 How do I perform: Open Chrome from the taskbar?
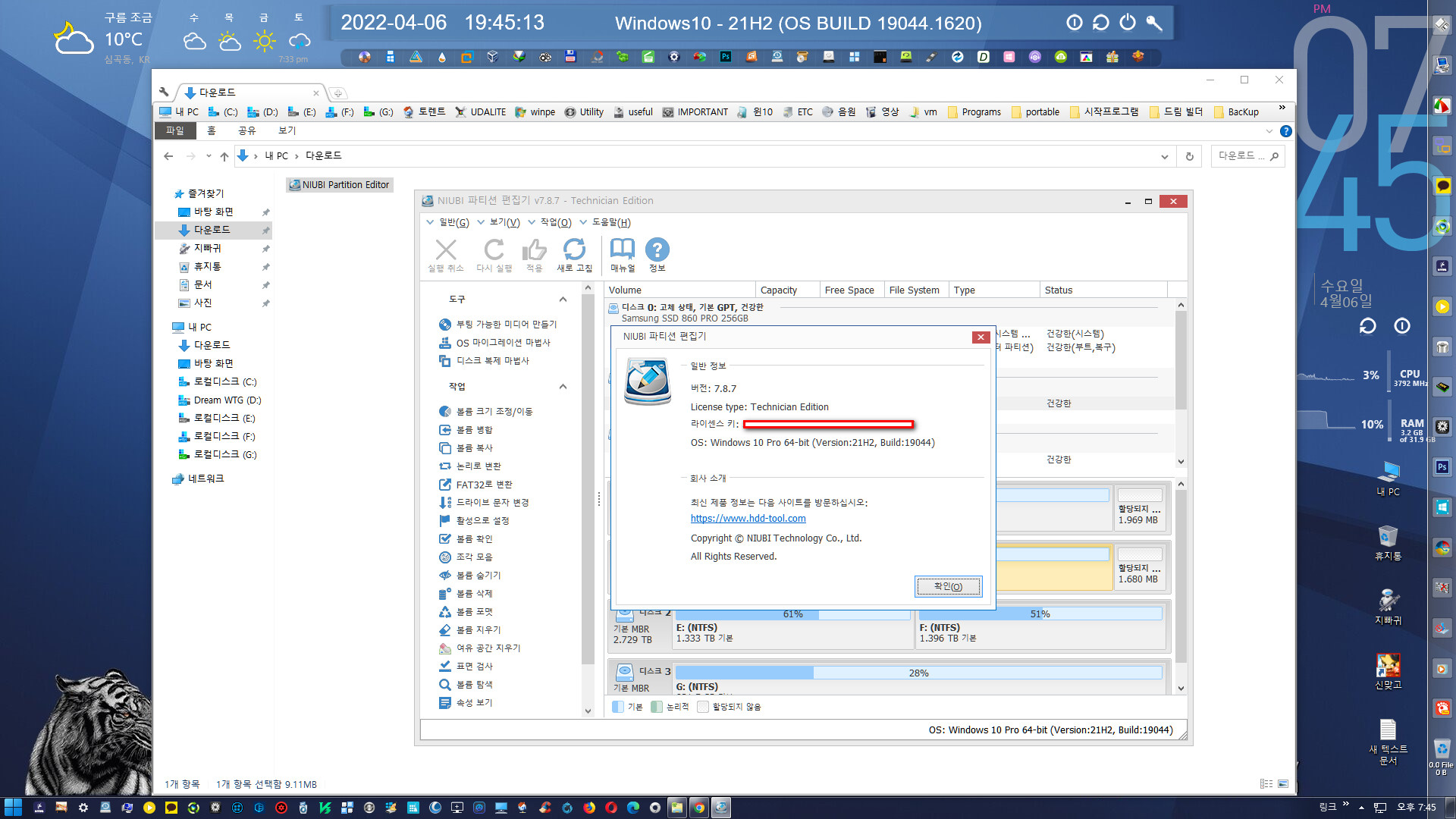[x=698, y=808]
